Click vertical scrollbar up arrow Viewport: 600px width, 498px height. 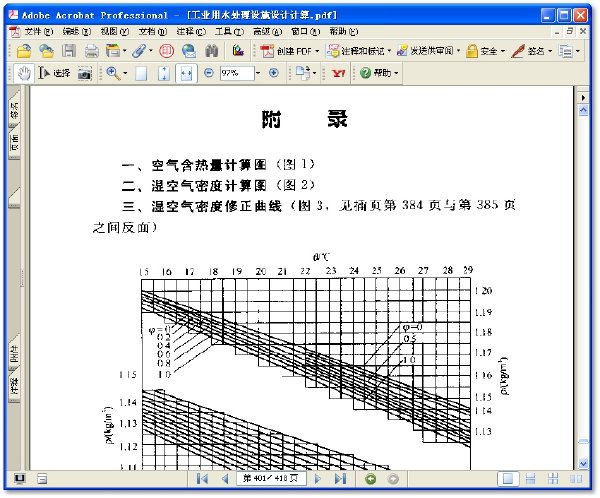pyautogui.click(x=584, y=111)
